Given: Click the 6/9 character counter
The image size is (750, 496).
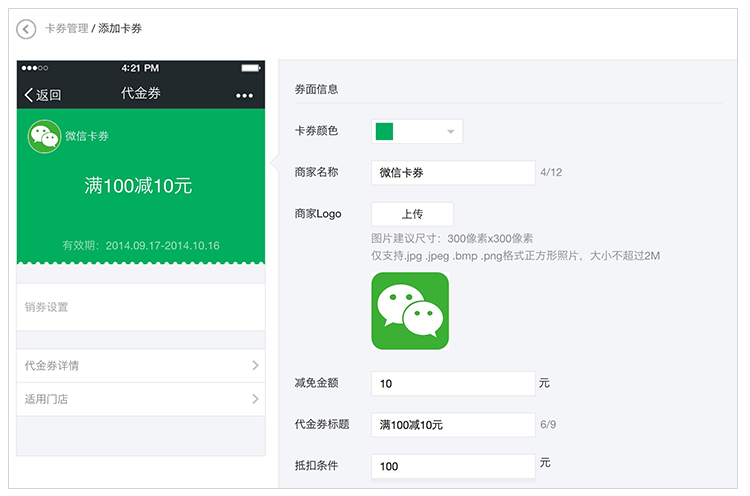Looking at the screenshot, I should pyautogui.click(x=548, y=424).
